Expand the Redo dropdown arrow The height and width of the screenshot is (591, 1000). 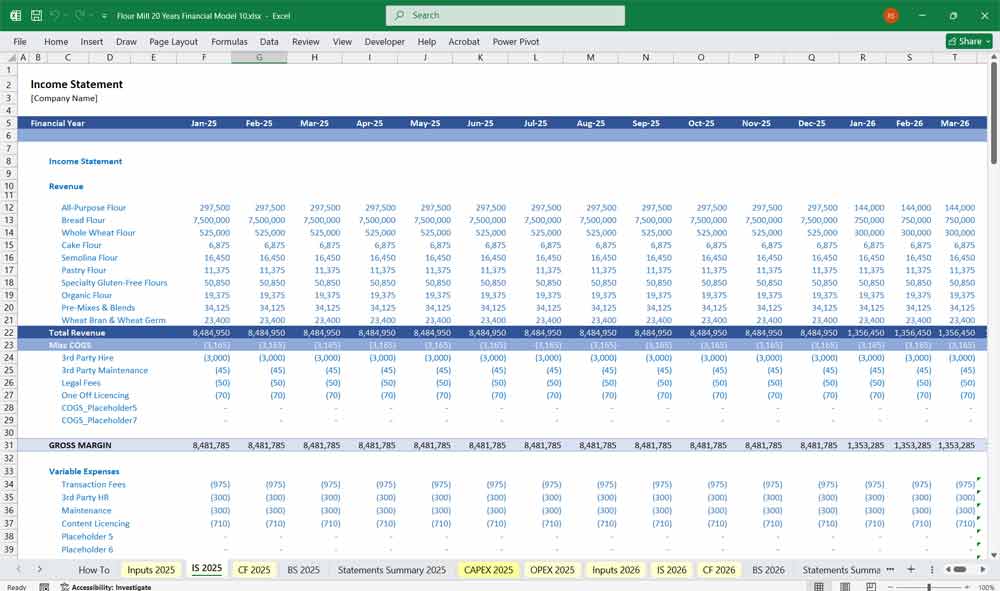click(90, 15)
